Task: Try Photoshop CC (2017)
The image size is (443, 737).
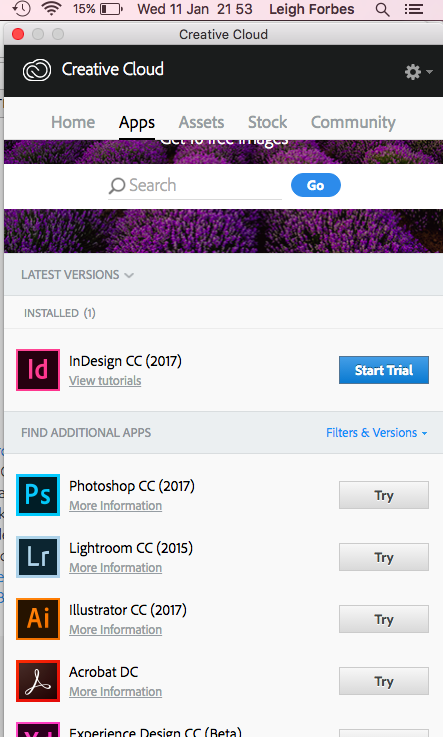Action: (384, 495)
